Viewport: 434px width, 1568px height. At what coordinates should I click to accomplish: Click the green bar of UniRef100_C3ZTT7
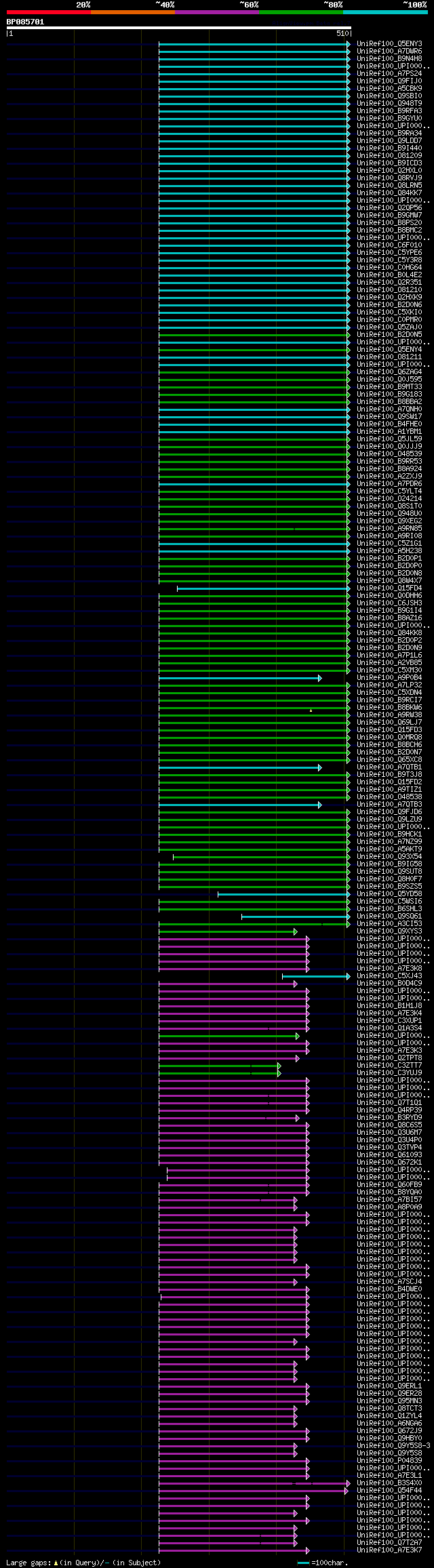pyautogui.click(x=220, y=1066)
